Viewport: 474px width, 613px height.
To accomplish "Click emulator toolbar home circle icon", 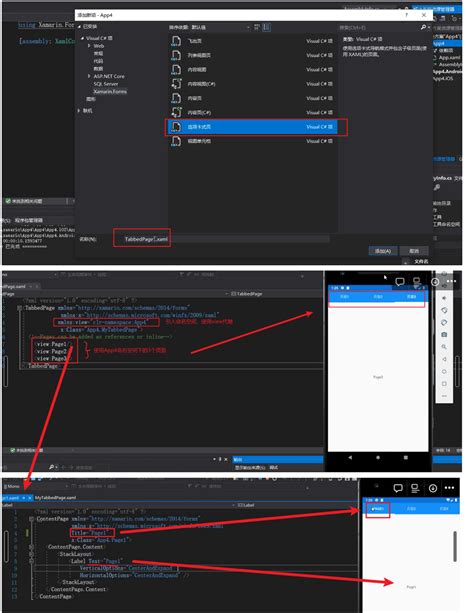I will [444, 371].
